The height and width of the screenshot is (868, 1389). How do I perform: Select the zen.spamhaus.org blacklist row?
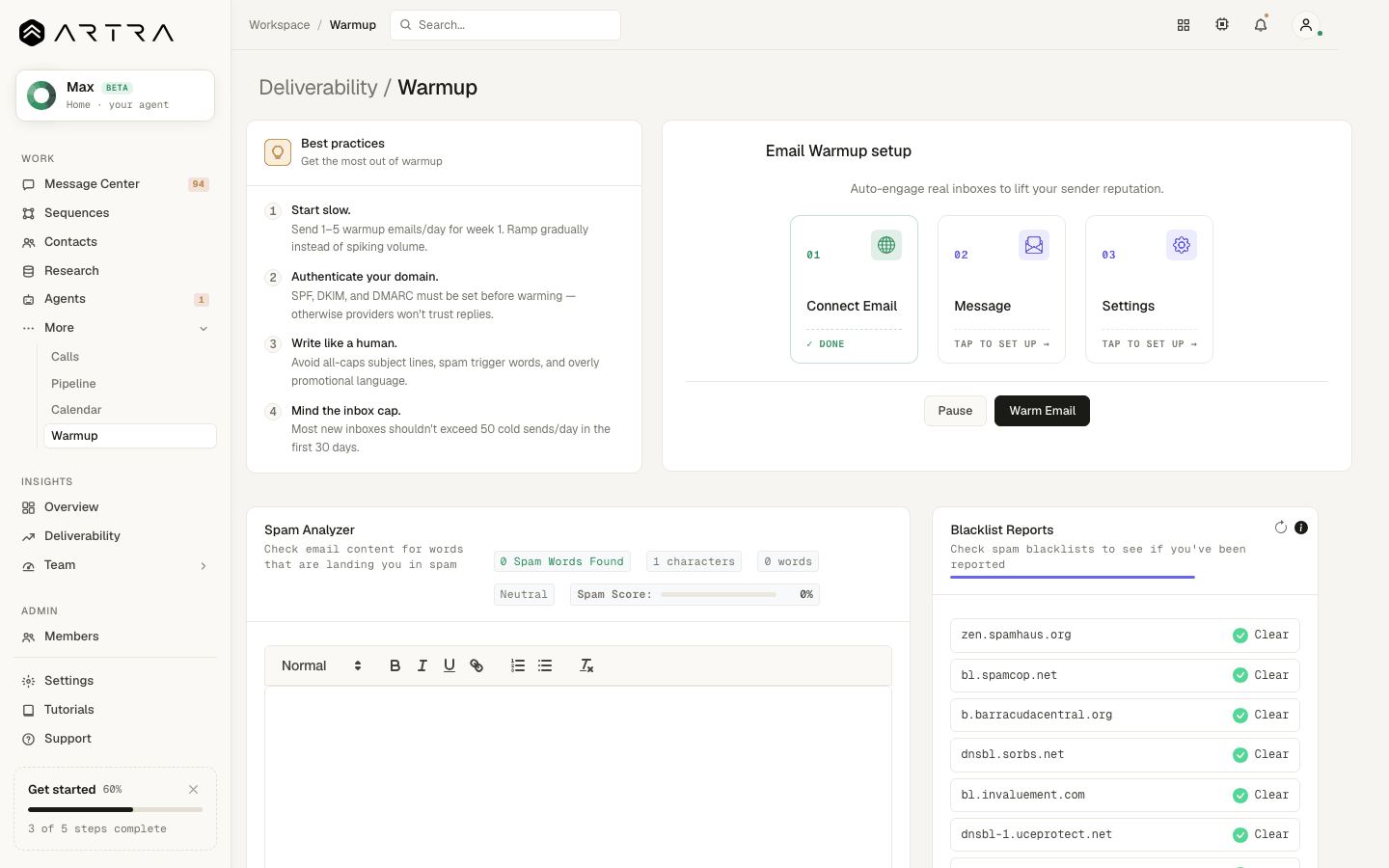click(x=1125, y=636)
